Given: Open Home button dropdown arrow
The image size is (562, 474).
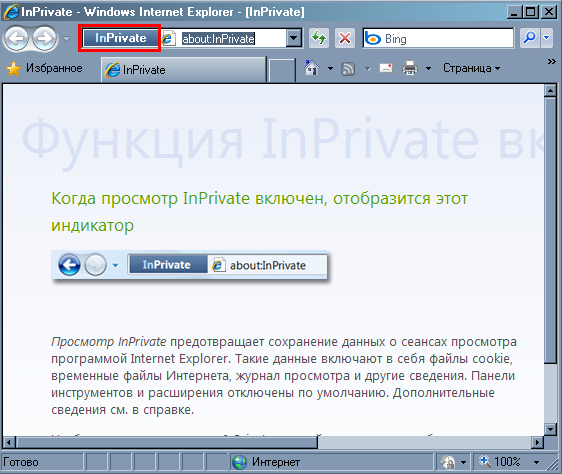Looking at the screenshot, I should 330,68.
